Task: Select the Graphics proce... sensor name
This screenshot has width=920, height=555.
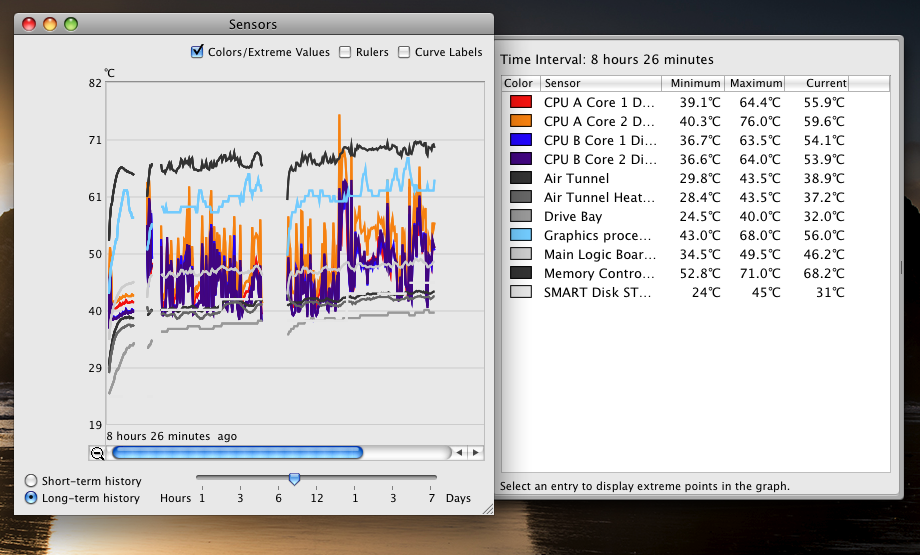Action: click(597, 235)
